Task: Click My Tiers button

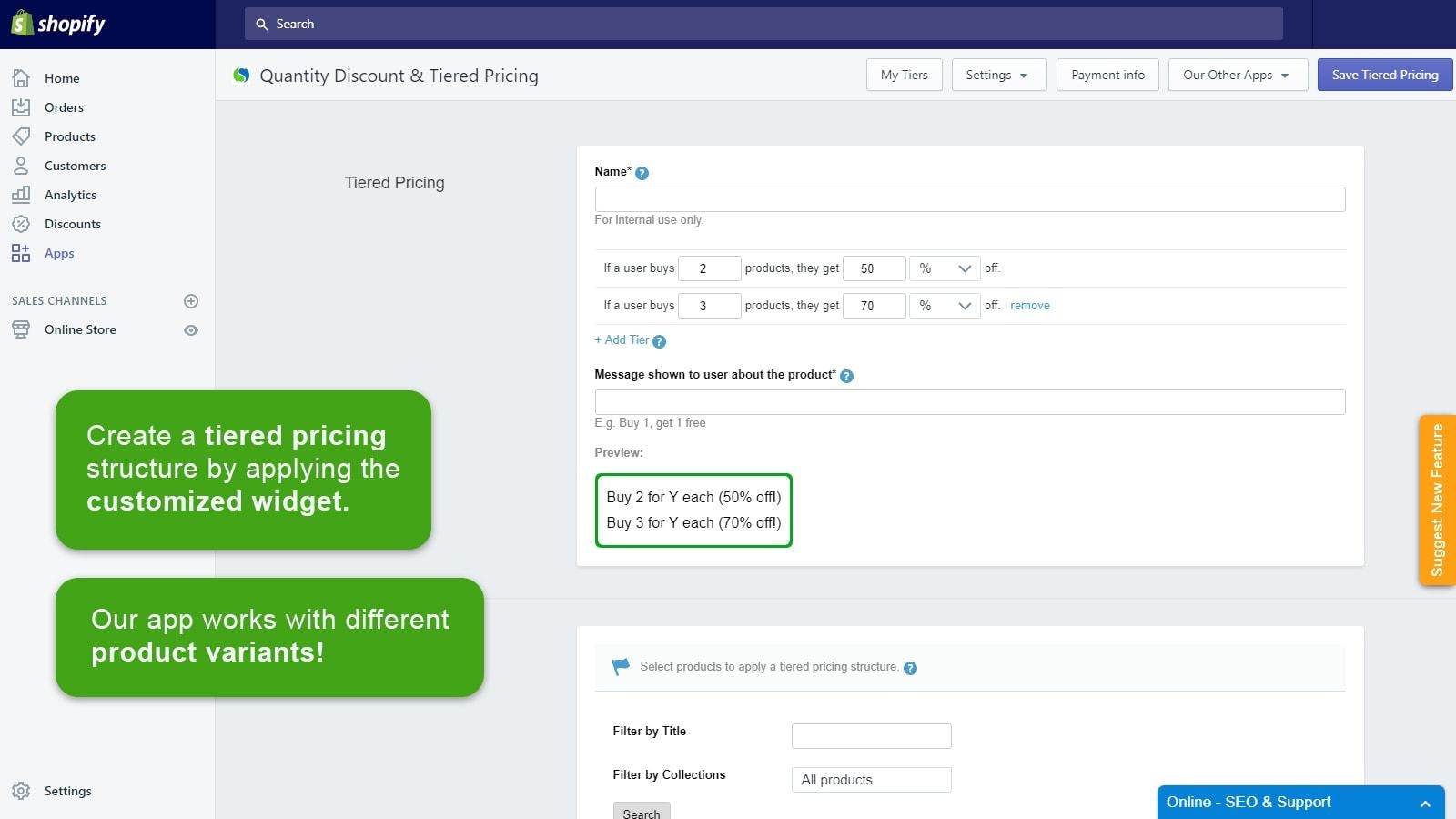Action: click(x=904, y=75)
